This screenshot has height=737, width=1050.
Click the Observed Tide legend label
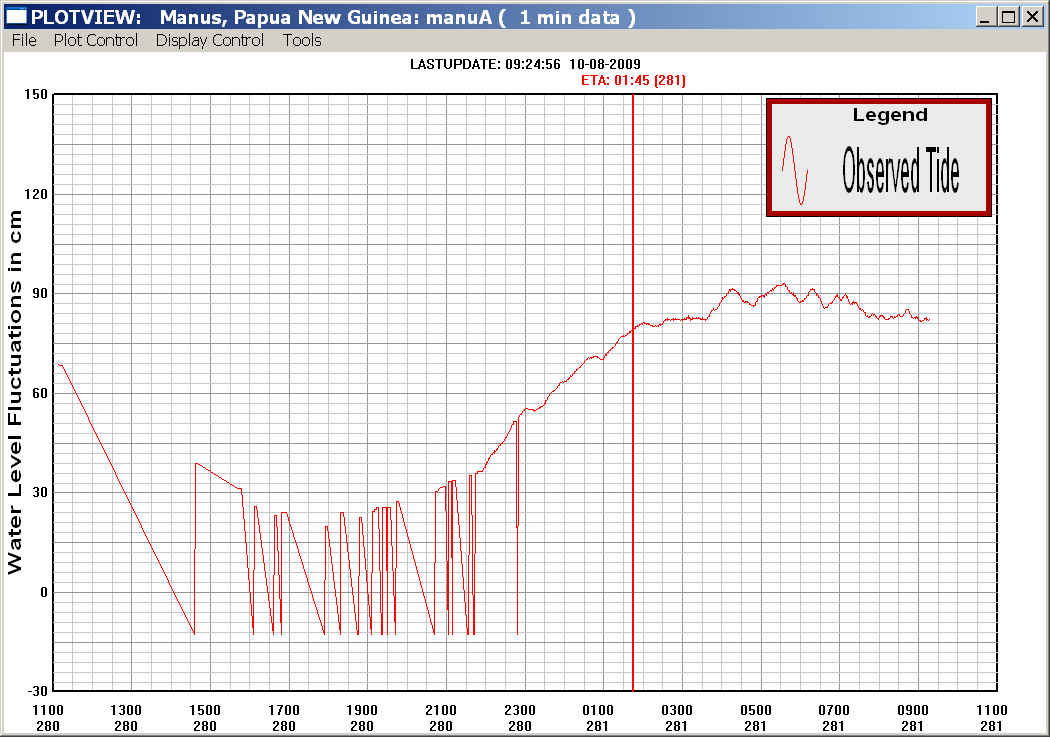point(901,171)
